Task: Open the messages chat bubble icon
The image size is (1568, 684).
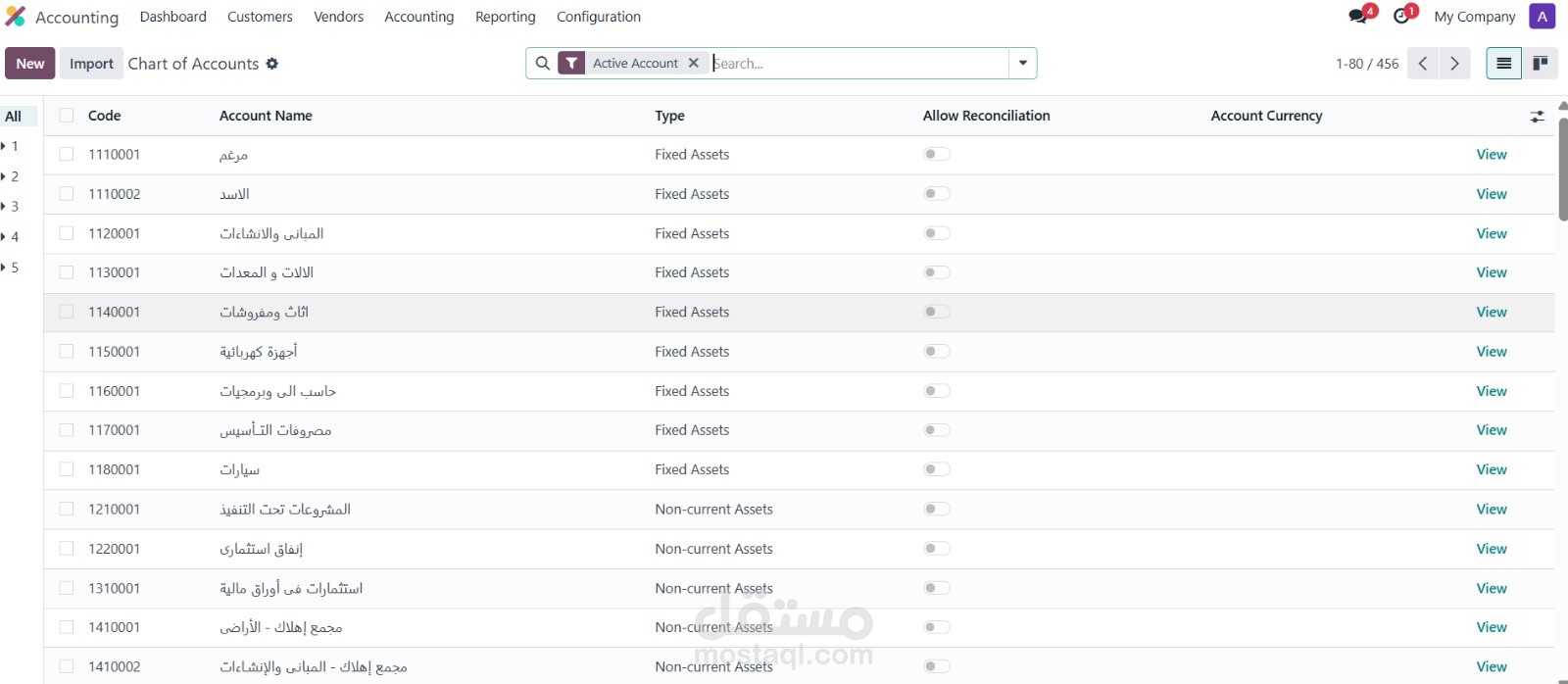Action: click(x=1357, y=16)
